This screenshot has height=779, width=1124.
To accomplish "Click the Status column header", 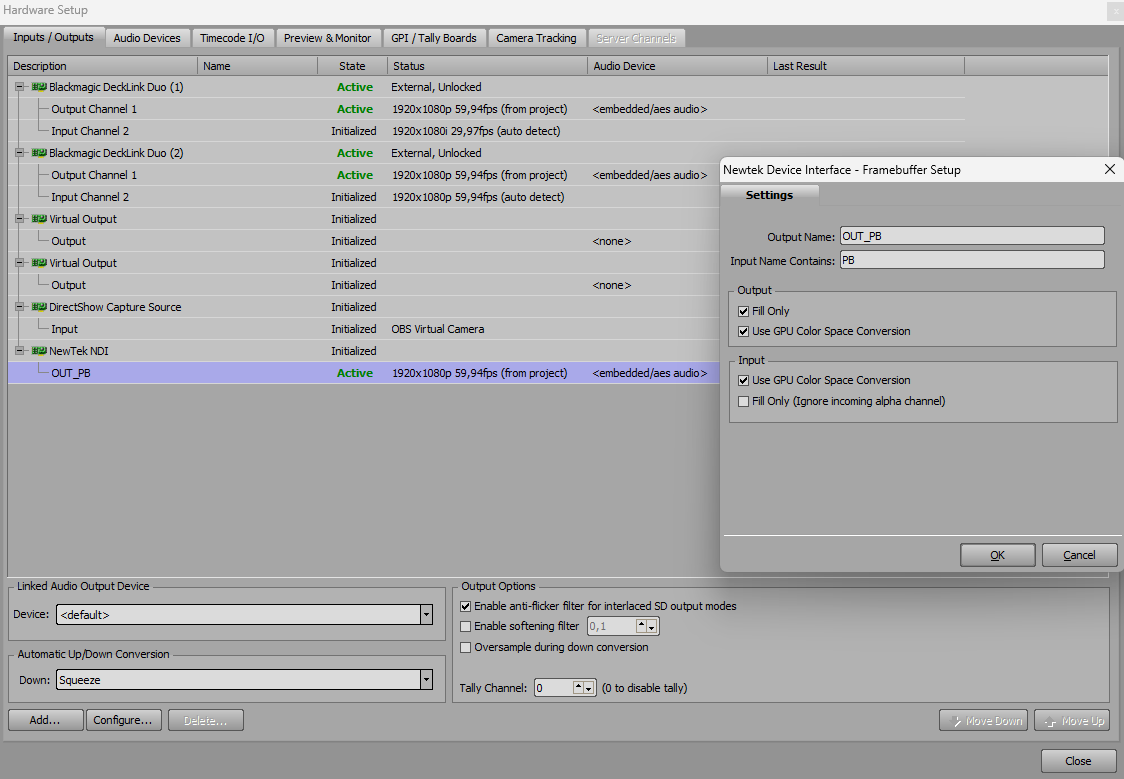I will tap(487, 66).
